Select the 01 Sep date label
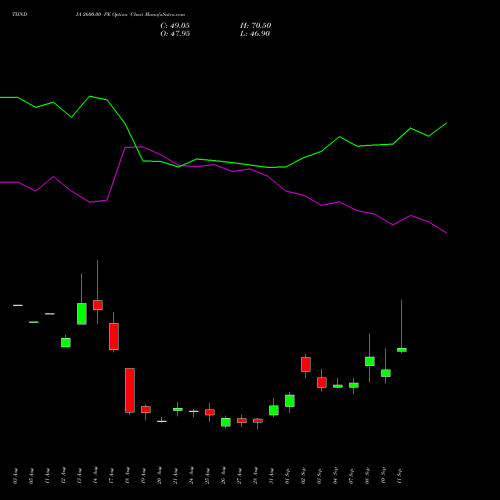 (x=287, y=476)
